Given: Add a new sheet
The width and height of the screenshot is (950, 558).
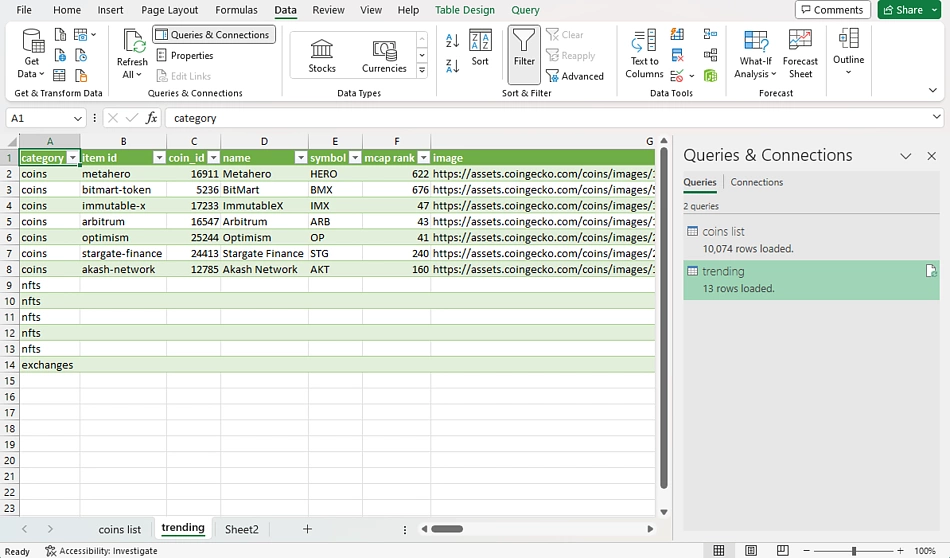Looking at the screenshot, I should [307, 529].
